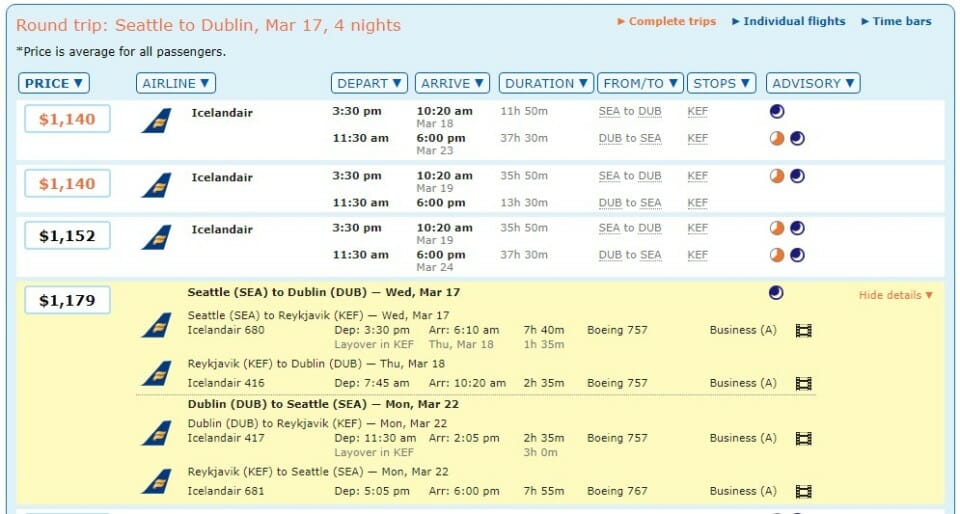Click DUB to SEA link in first result
The width and height of the screenshot is (960, 514).
pos(630,138)
